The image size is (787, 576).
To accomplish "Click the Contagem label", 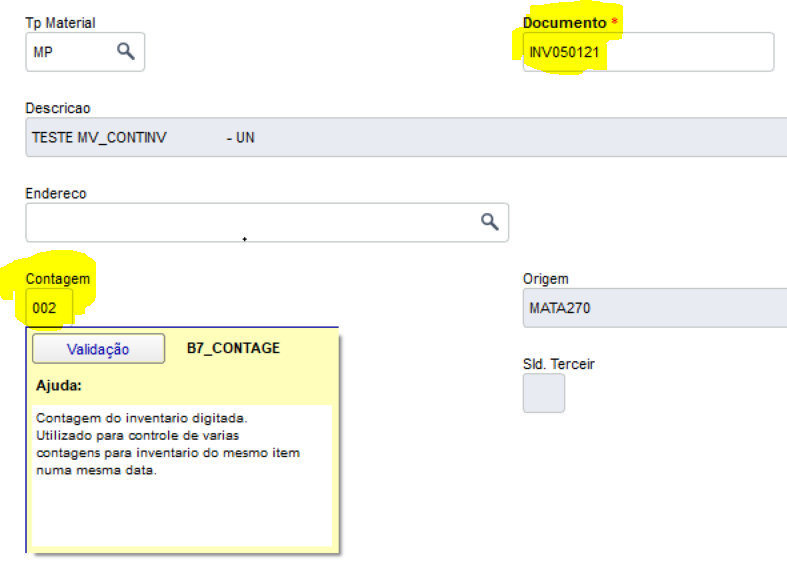I will [x=58, y=278].
